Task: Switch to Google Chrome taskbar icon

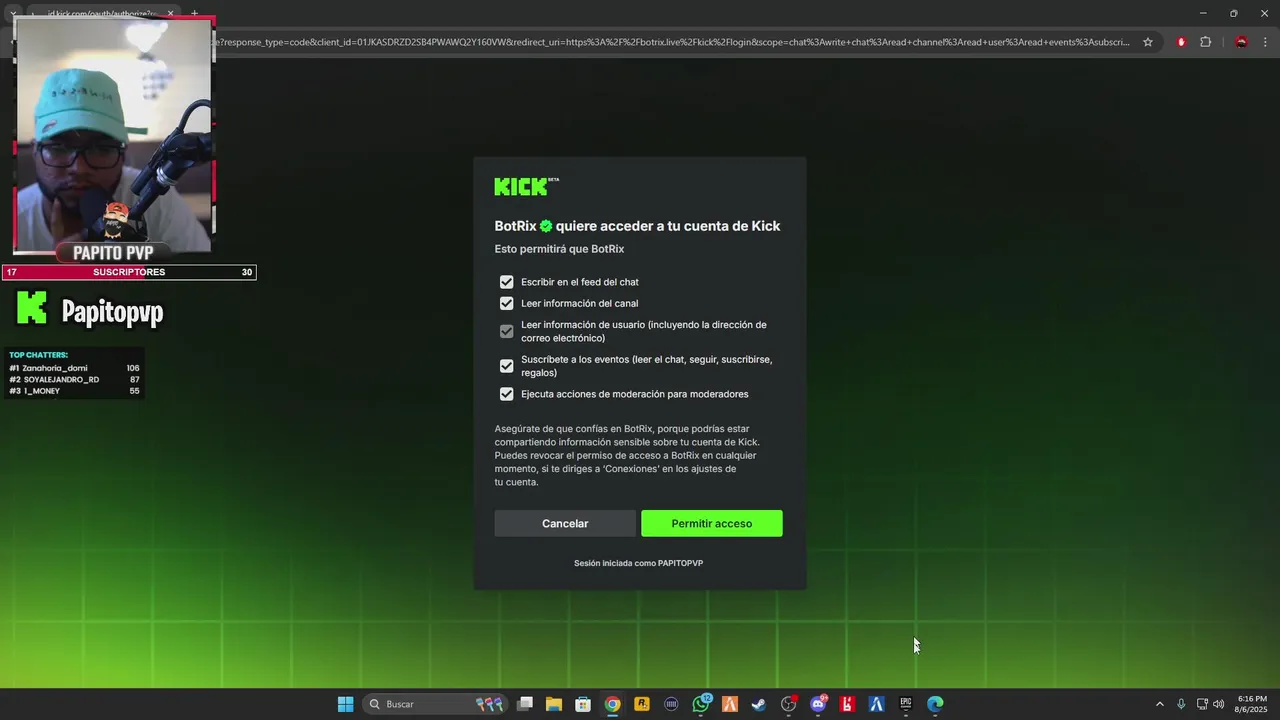Action: 612,704
